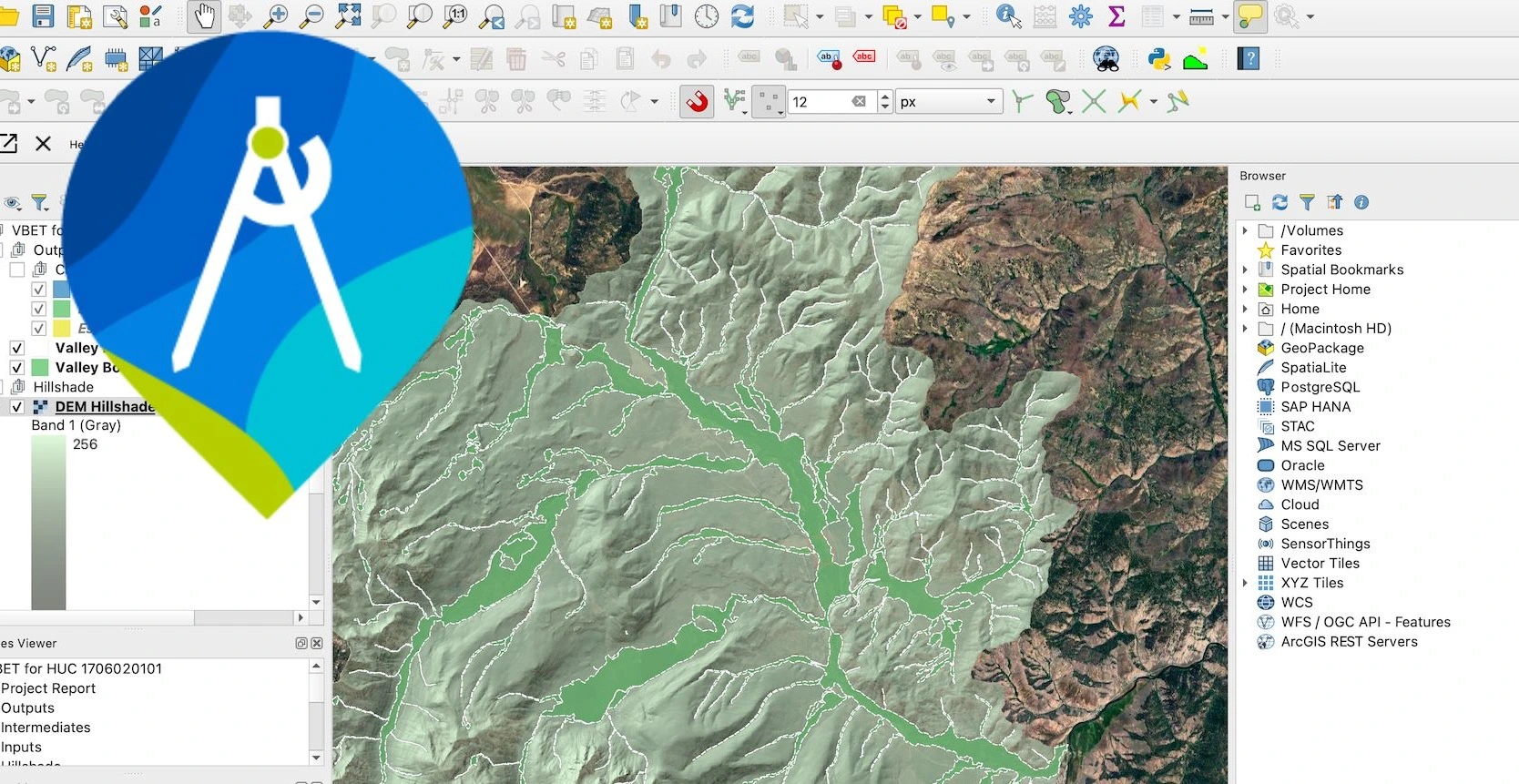Image resolution: width=1519 pixels, height=784 pixels.
Task: Select PostgreSQL in the Browser panel
Action: [x=1320, y=387]
